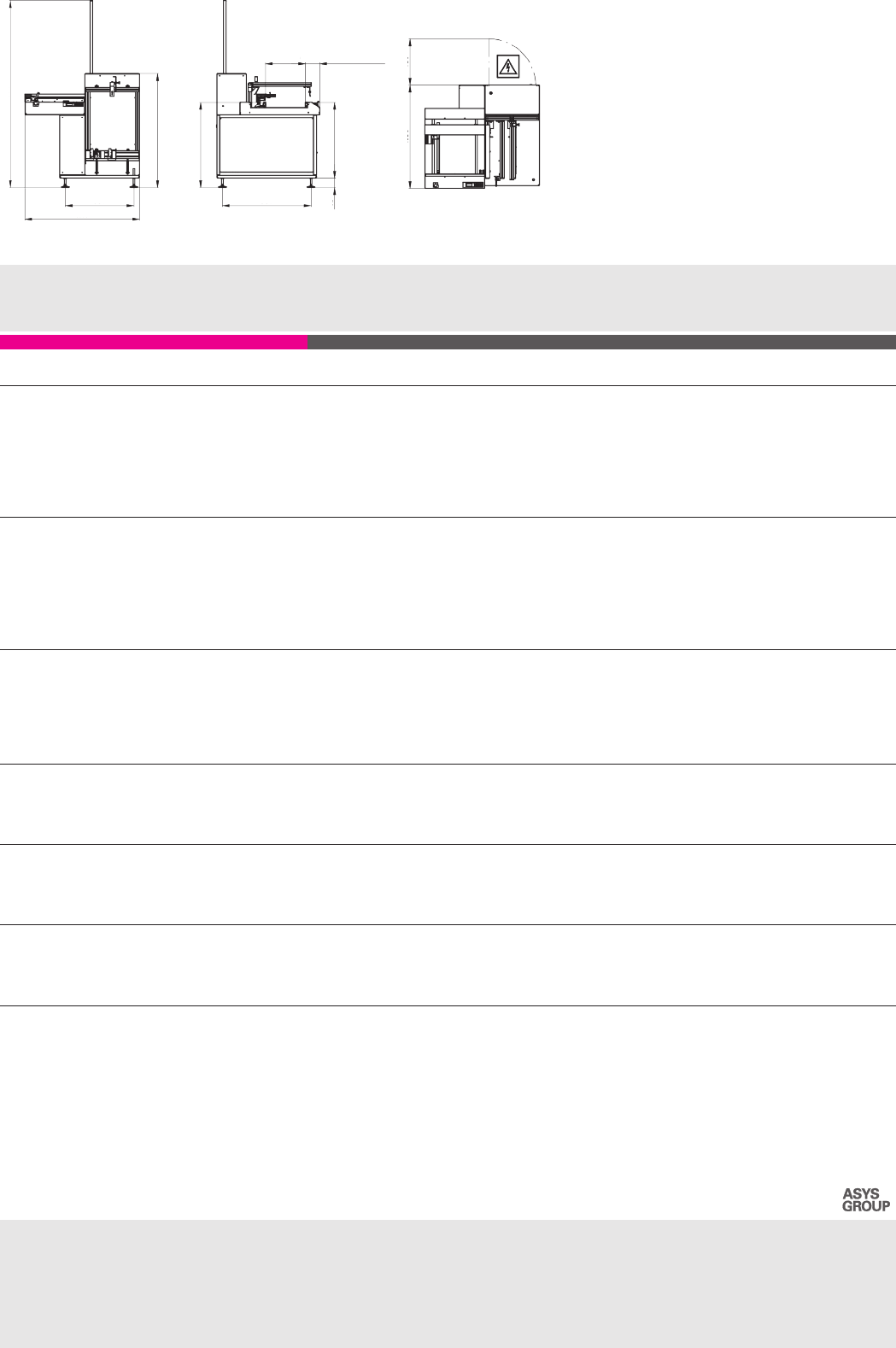
Task: Click the ASYS GROUP logo
Action: (x=865, y=1200)
